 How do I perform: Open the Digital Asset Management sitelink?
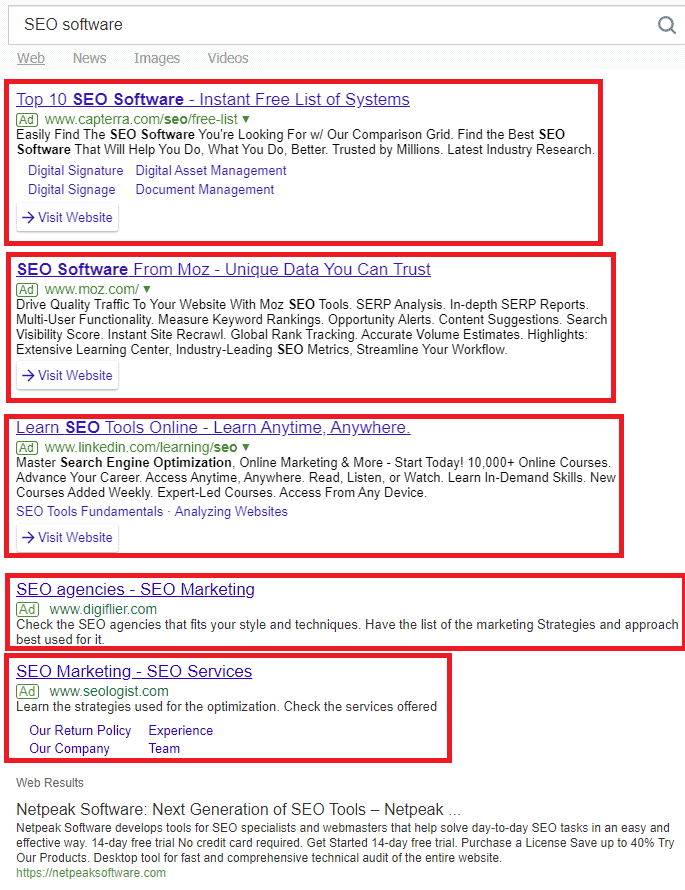(x=211, y=171)
